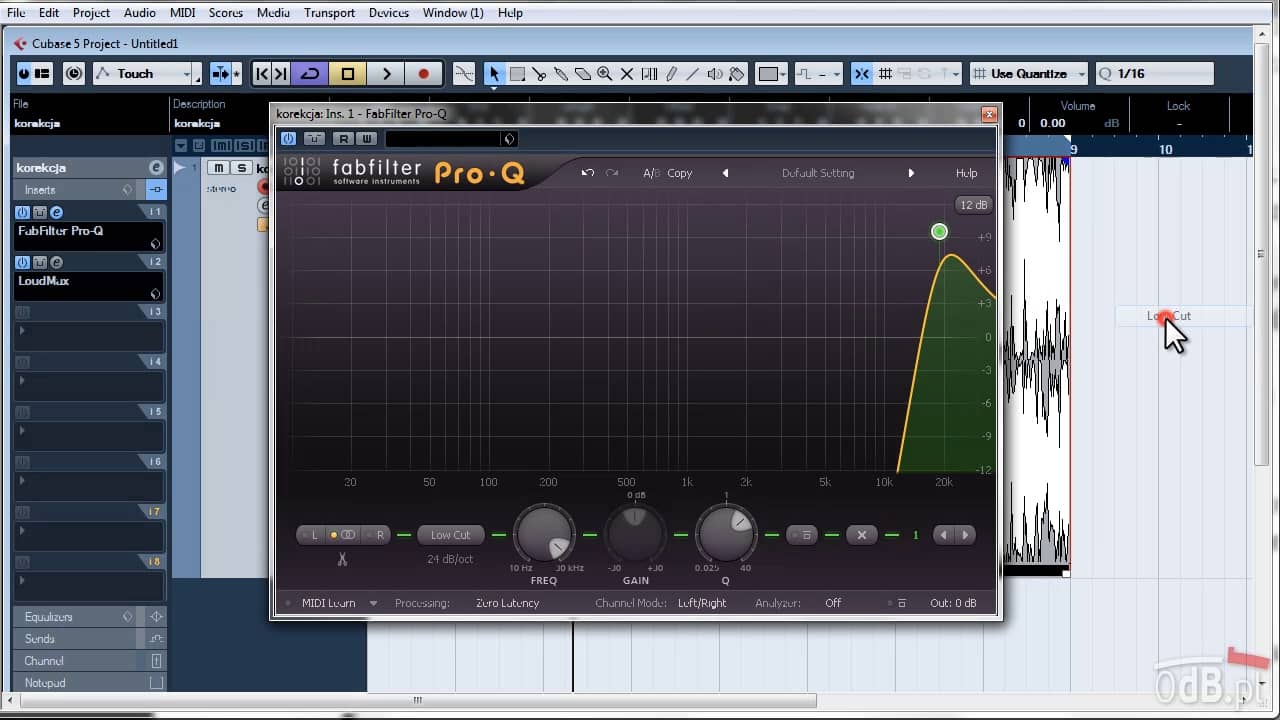Open the File menu
1280x720 pixels.
coord(16,12)
